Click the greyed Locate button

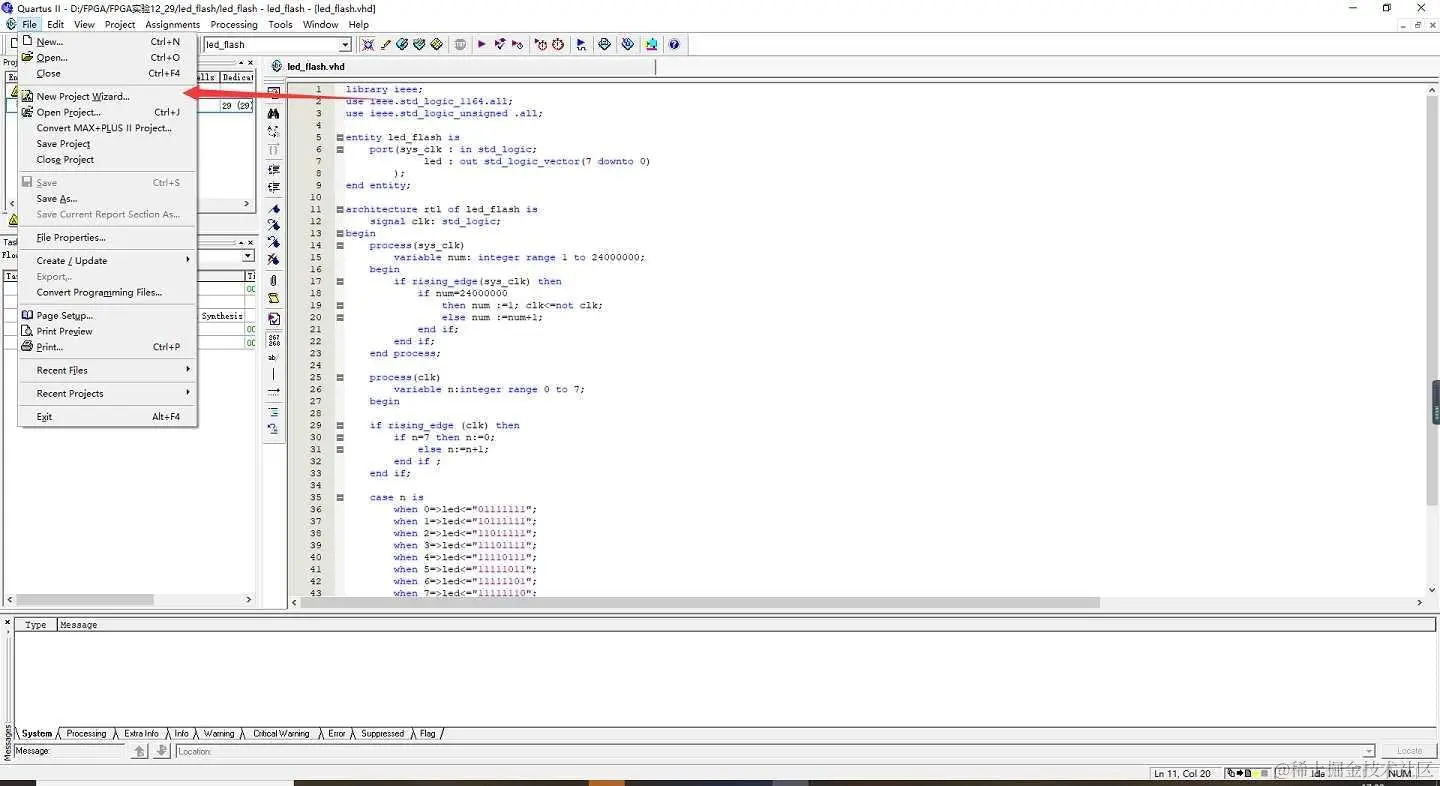[x=1409, y=751]
